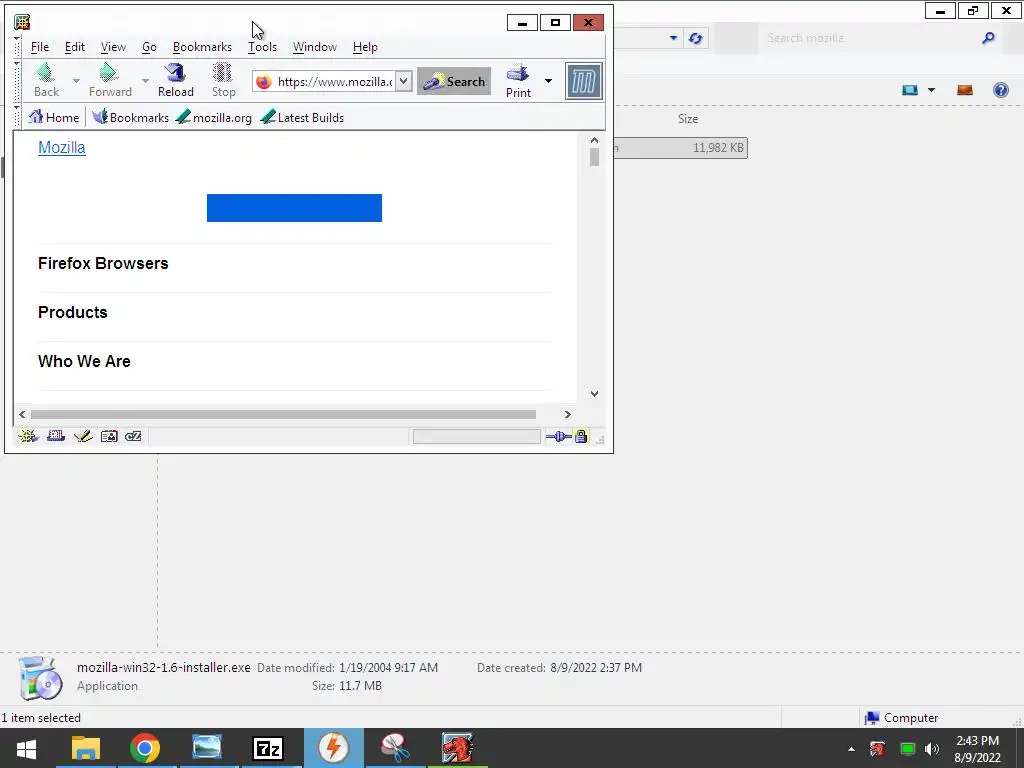Click the online/offline plug icon

[x=558, y=436]
